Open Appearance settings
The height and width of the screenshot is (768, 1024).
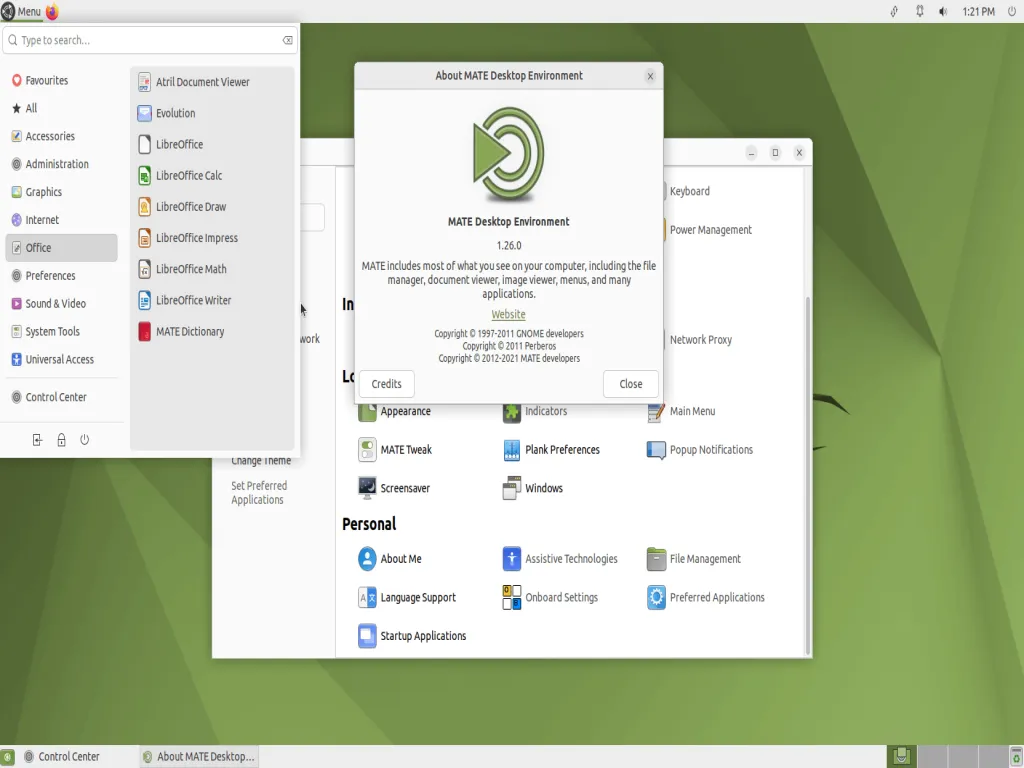[x=394, y=411]
